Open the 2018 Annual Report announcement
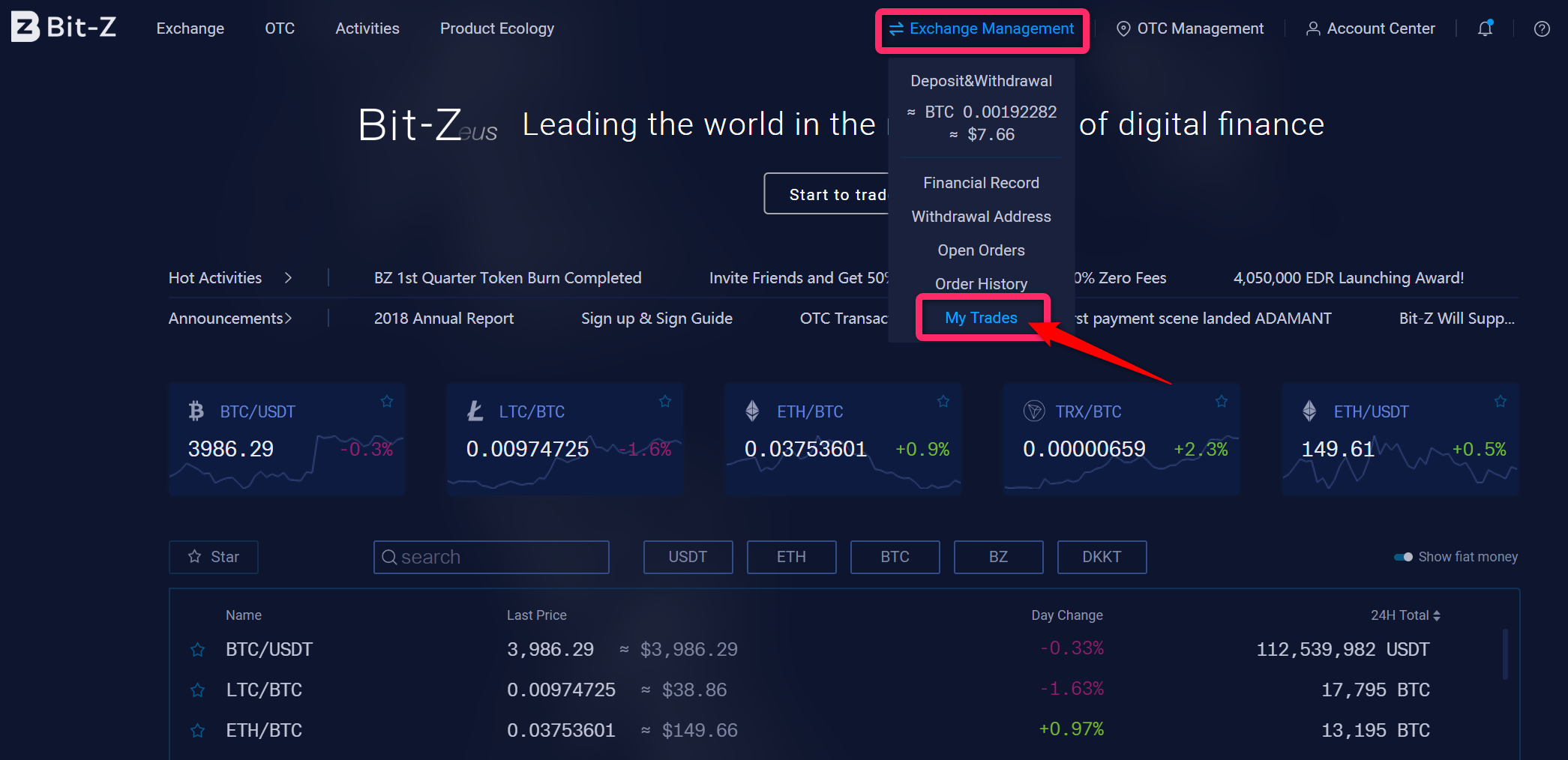The image size is (1568, 760). coord(444,319)
